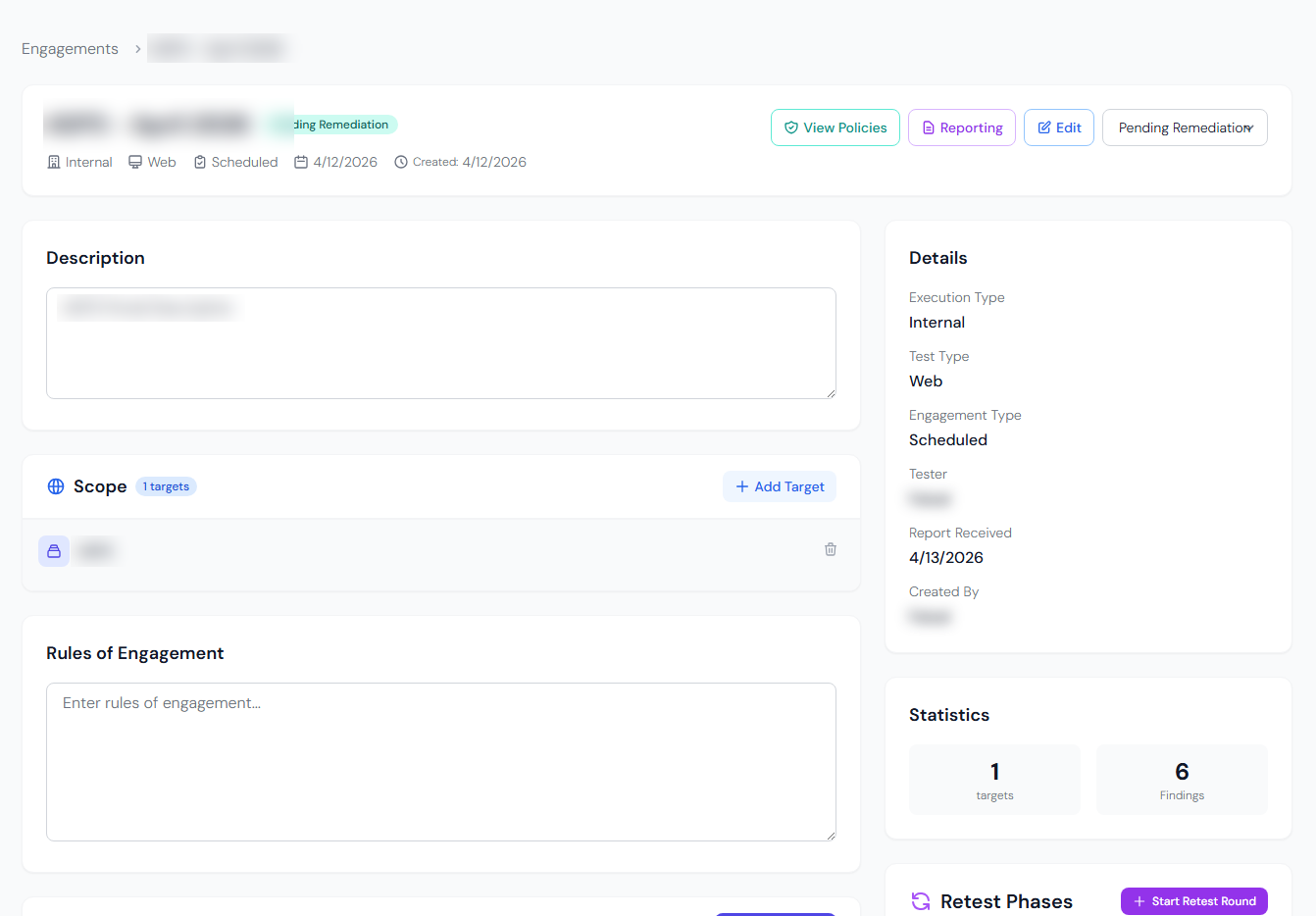Start a retest round
This screenshot has width=1316, height=916.
click(1193, 901)
